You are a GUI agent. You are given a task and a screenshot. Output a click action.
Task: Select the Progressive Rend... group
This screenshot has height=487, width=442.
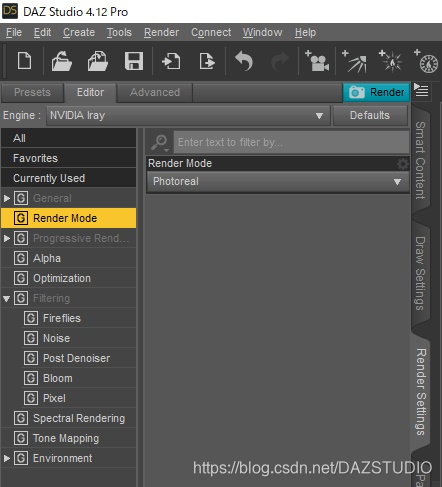(x=69, y=238)
